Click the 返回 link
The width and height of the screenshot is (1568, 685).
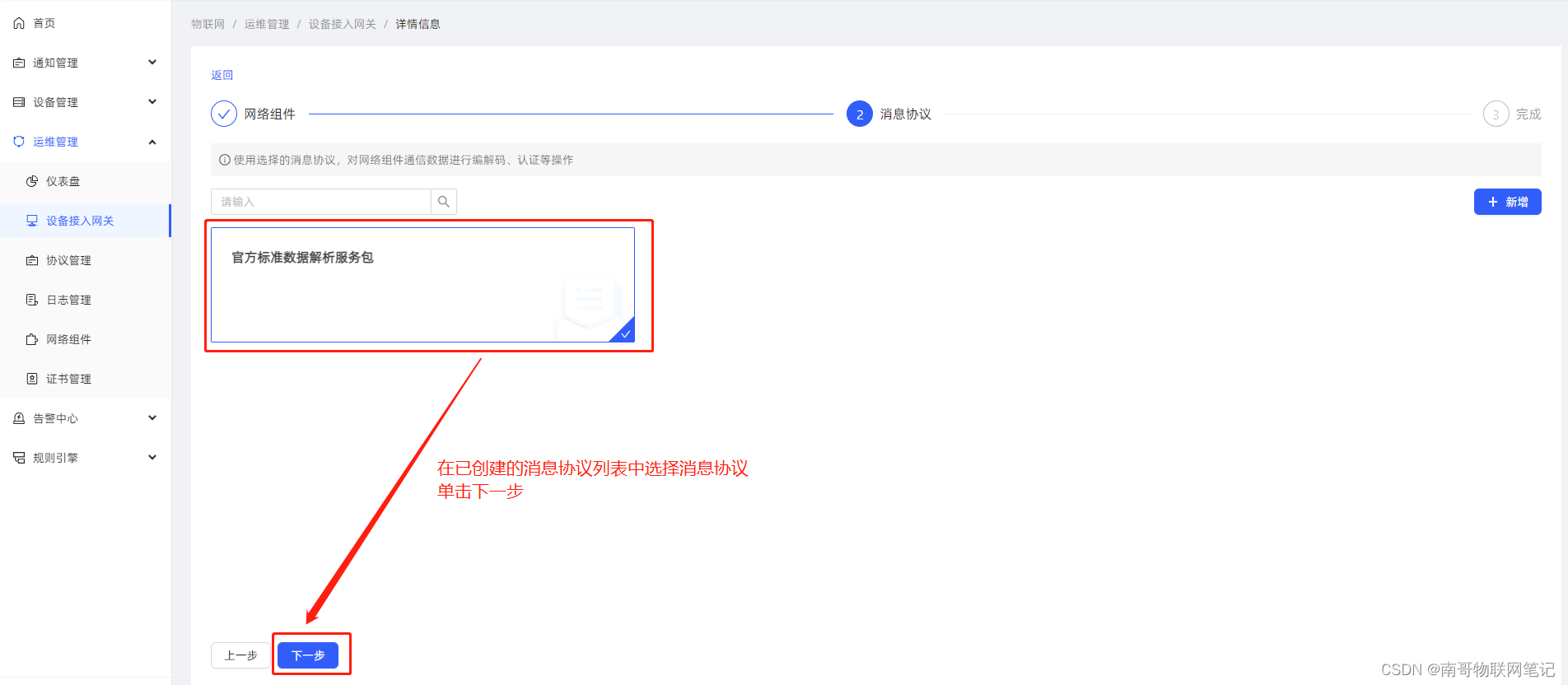click(222, 75)
